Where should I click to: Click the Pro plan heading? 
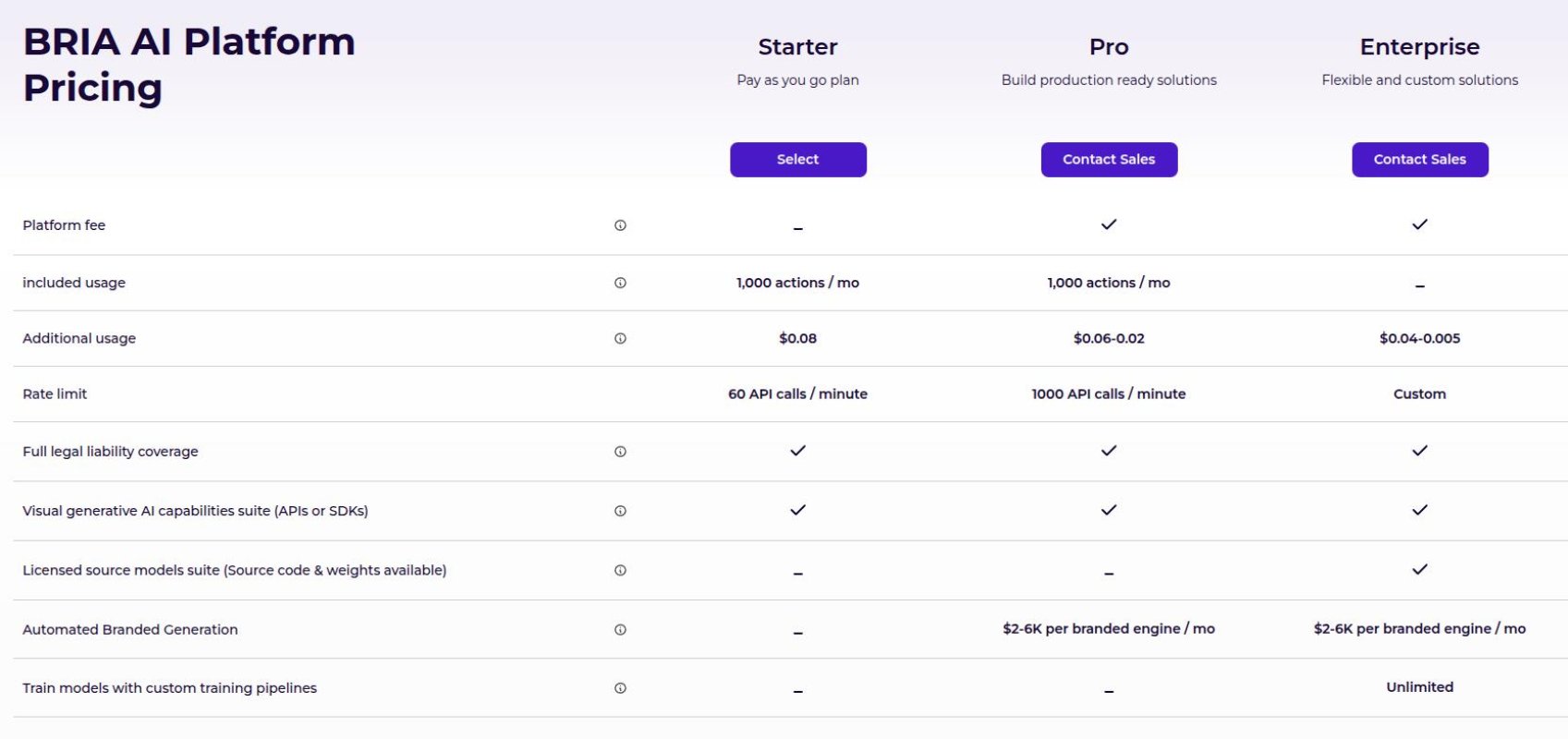[x=1108, y=46]
